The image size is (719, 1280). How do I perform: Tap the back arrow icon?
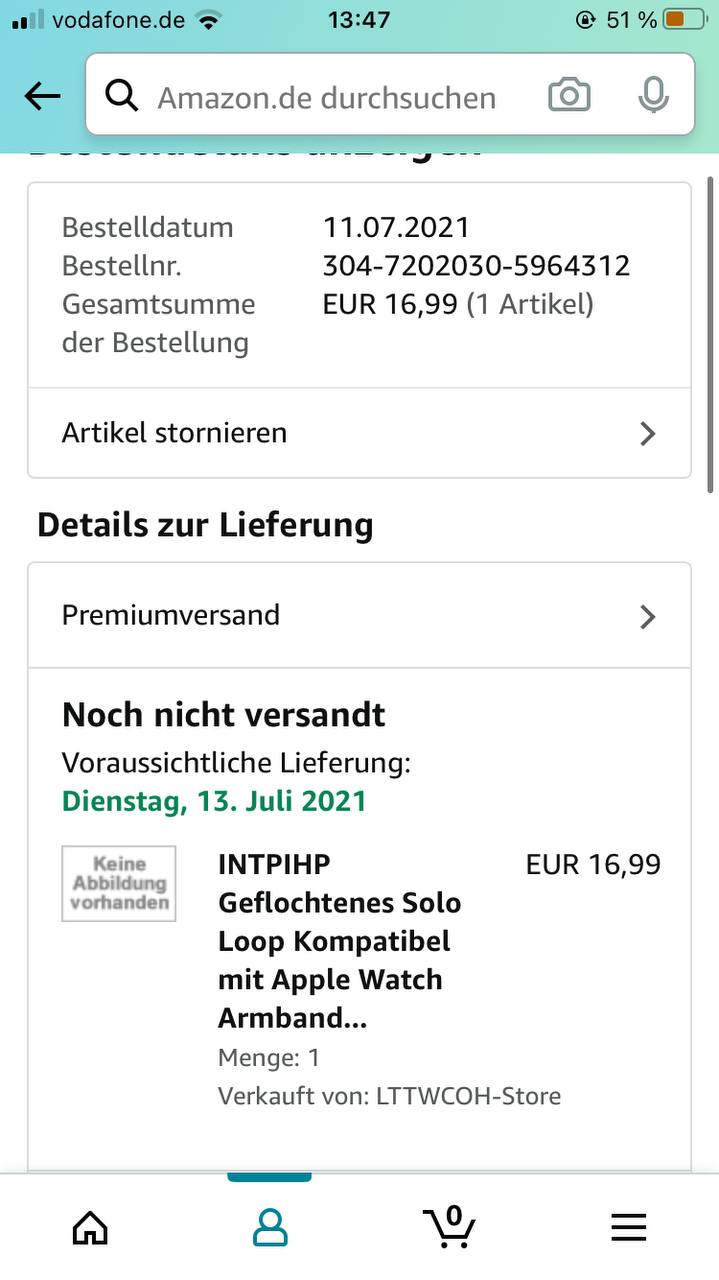pos(42,96)
